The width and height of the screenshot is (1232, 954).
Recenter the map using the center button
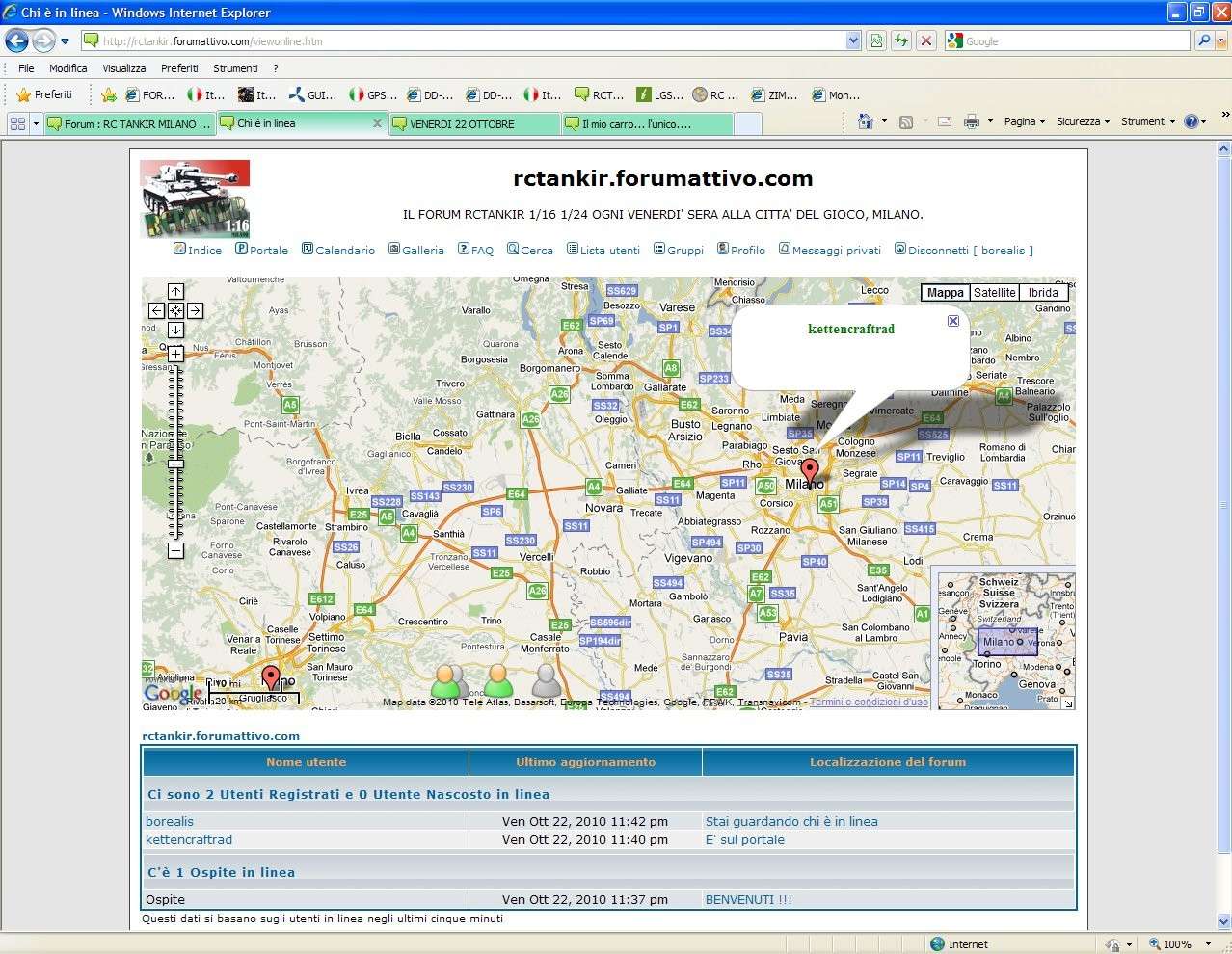click(x=175, y=310)
